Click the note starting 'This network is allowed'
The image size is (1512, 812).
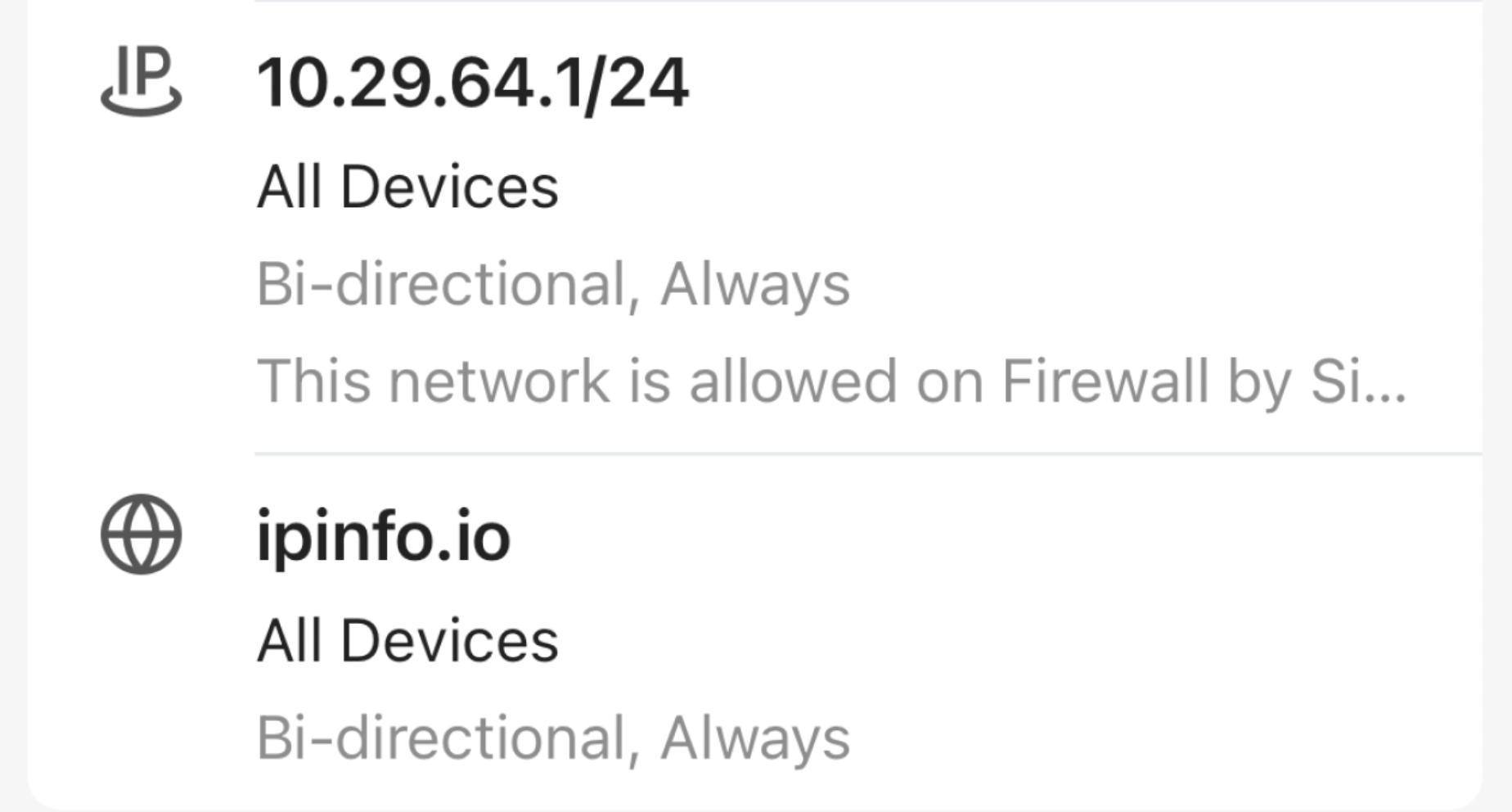(x=830, y=381)
